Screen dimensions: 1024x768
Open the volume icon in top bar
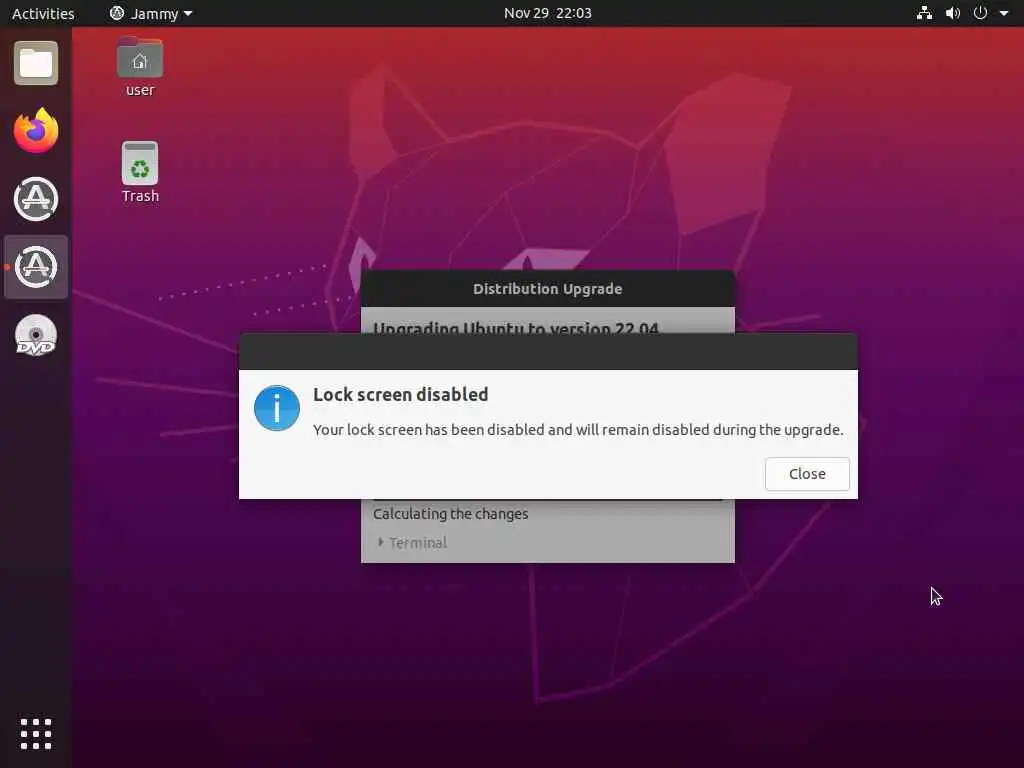(x=953, y=13)
